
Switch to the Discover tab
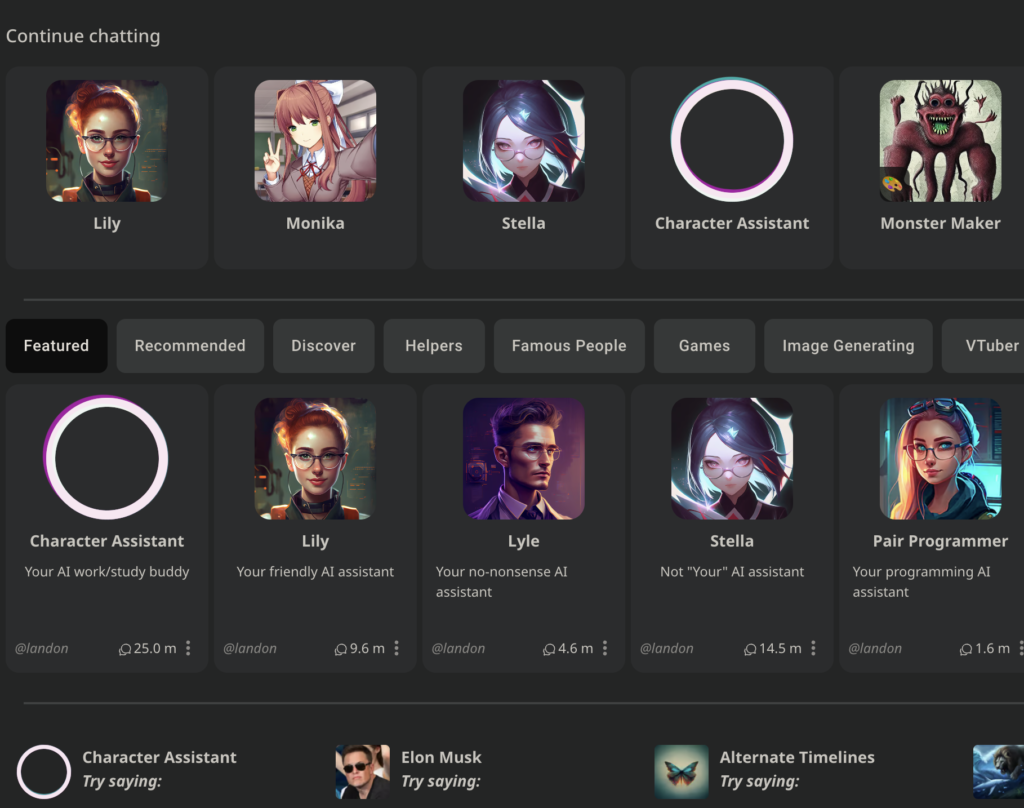click(x=323, y=346)
